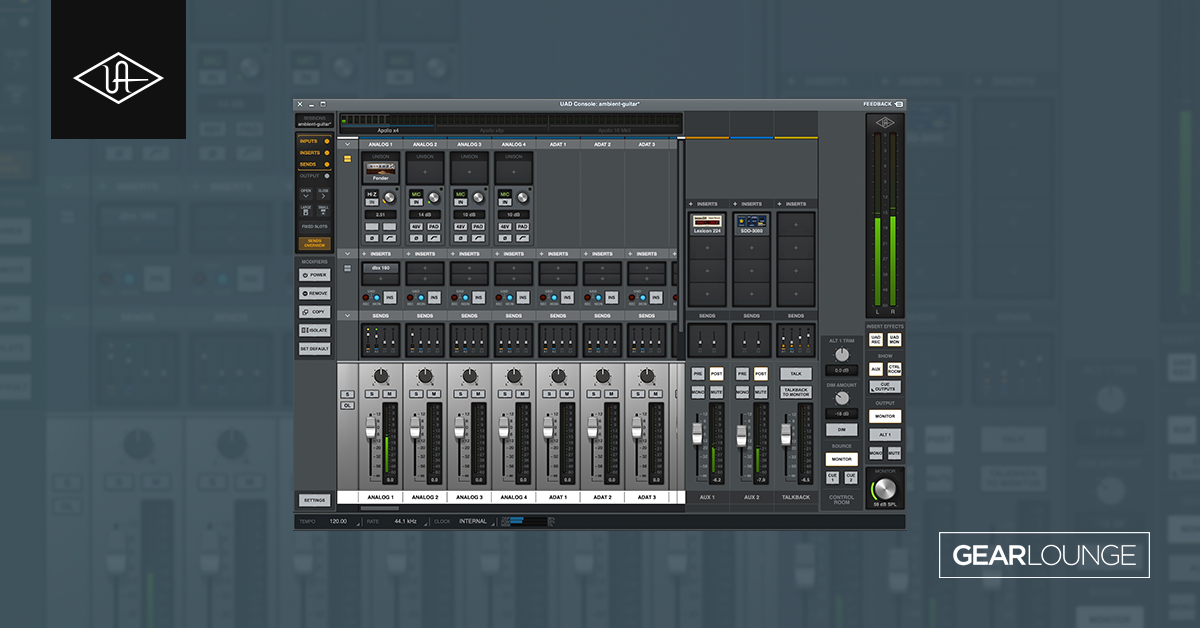Screen dimensions: 1200x628
Task: Collapse the INSERTS row with its chevron
Action: coord(346,254)
